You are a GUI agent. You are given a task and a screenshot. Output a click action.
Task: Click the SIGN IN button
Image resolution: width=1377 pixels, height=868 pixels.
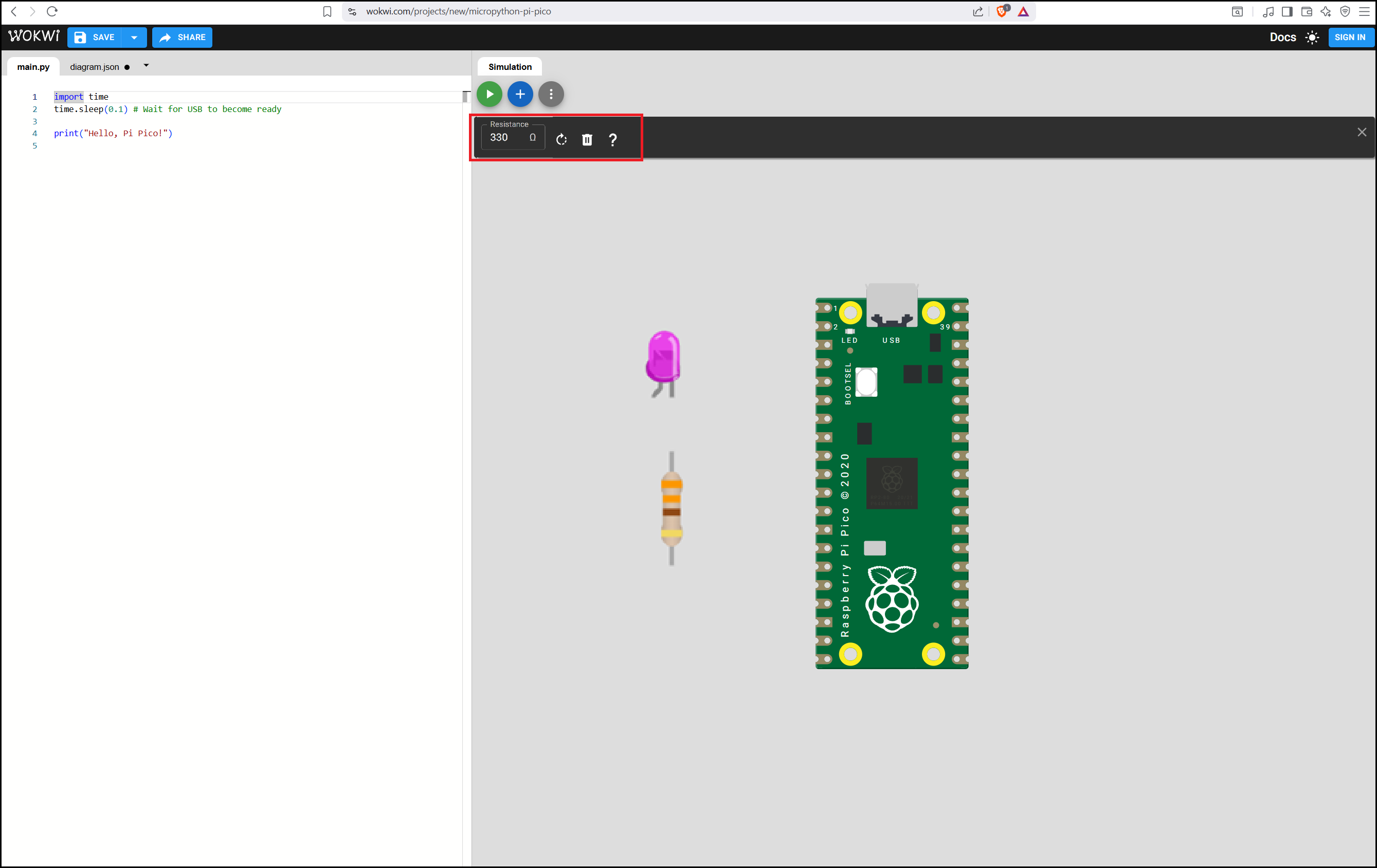1350,37
